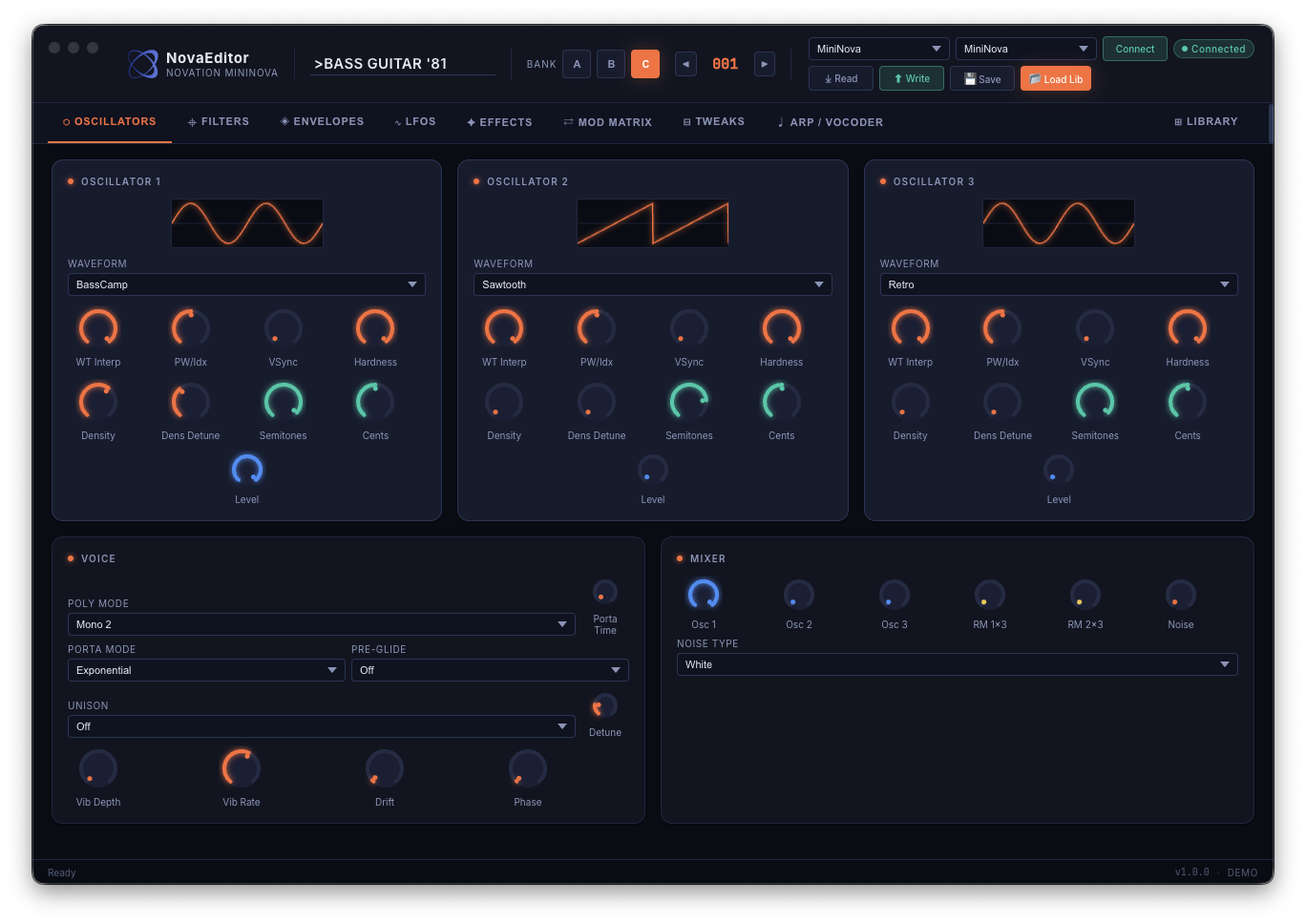
Task: Open the Library tab
Action: pos(1206,122)
